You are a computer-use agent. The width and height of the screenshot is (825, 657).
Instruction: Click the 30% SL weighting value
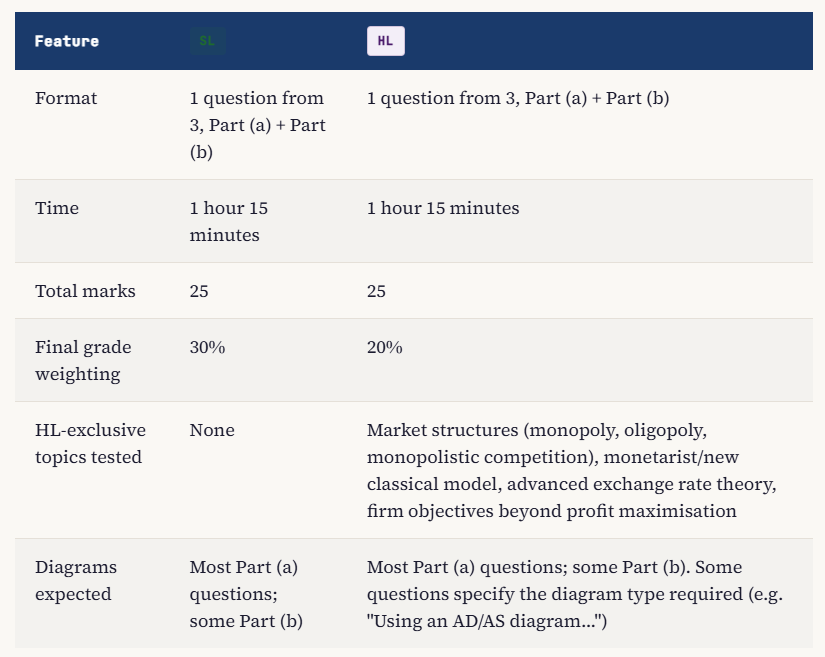click(207, 348)
